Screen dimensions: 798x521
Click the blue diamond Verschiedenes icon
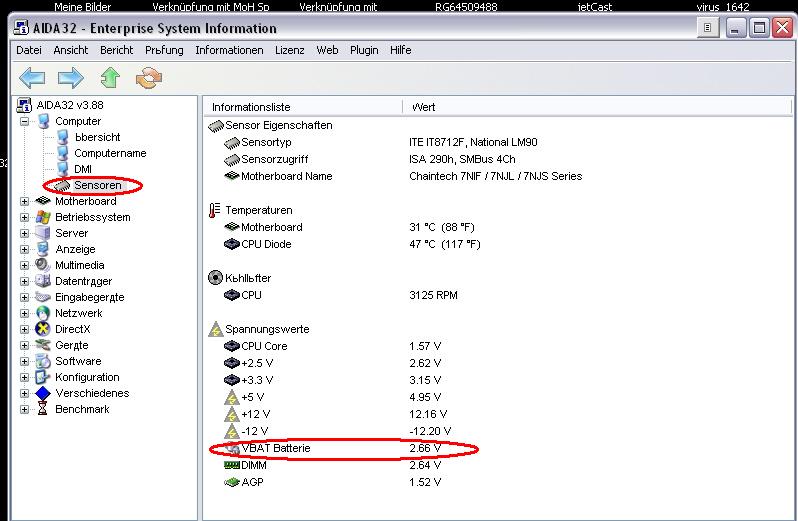pyautogui.click(x=43, y=393)
